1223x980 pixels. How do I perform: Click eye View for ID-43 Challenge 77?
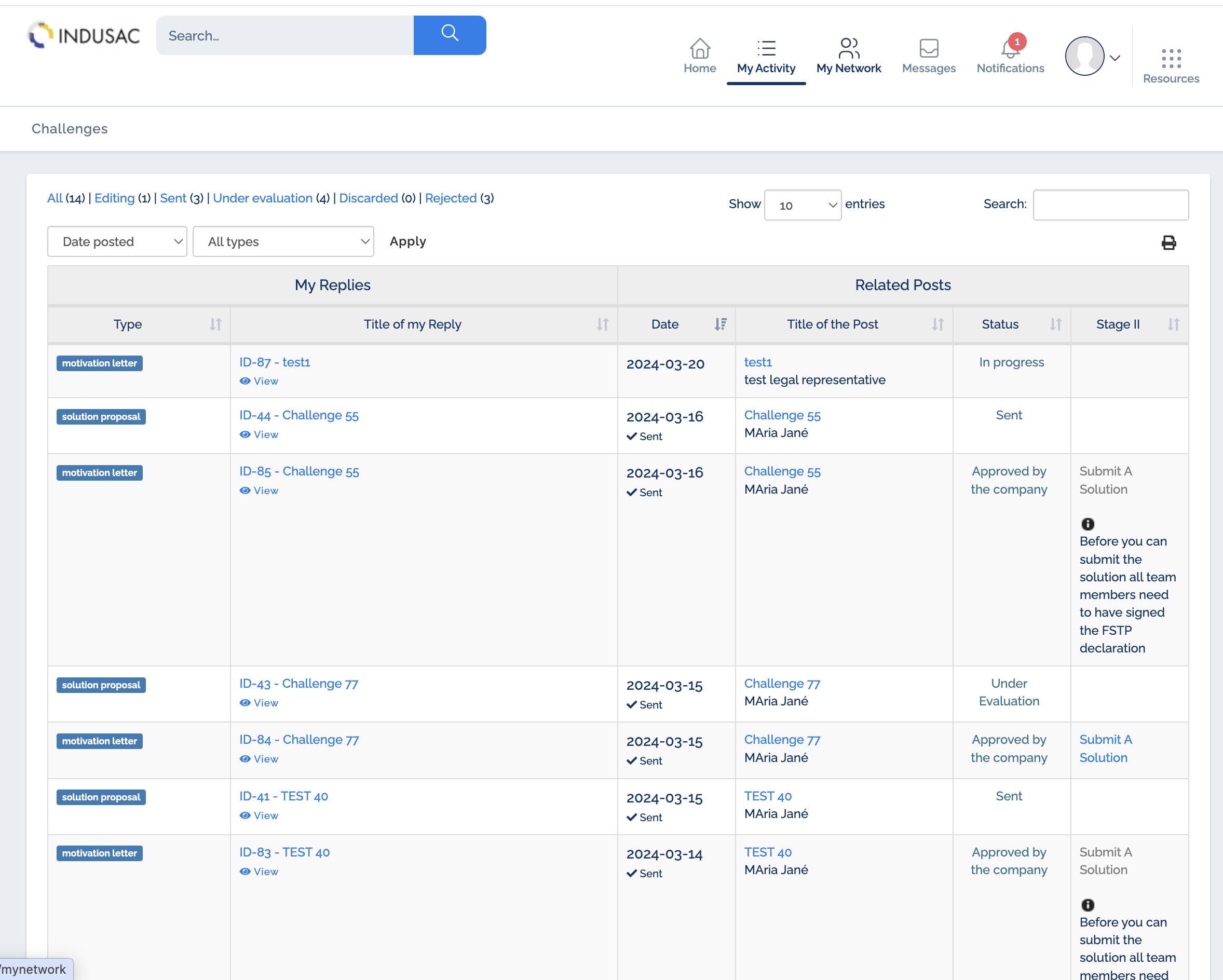pos(259,703)
